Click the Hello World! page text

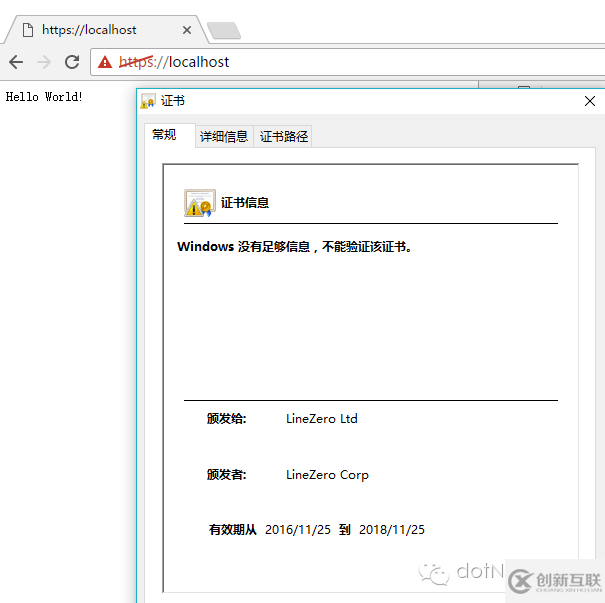pyautogui.click(x=44, y=96)
